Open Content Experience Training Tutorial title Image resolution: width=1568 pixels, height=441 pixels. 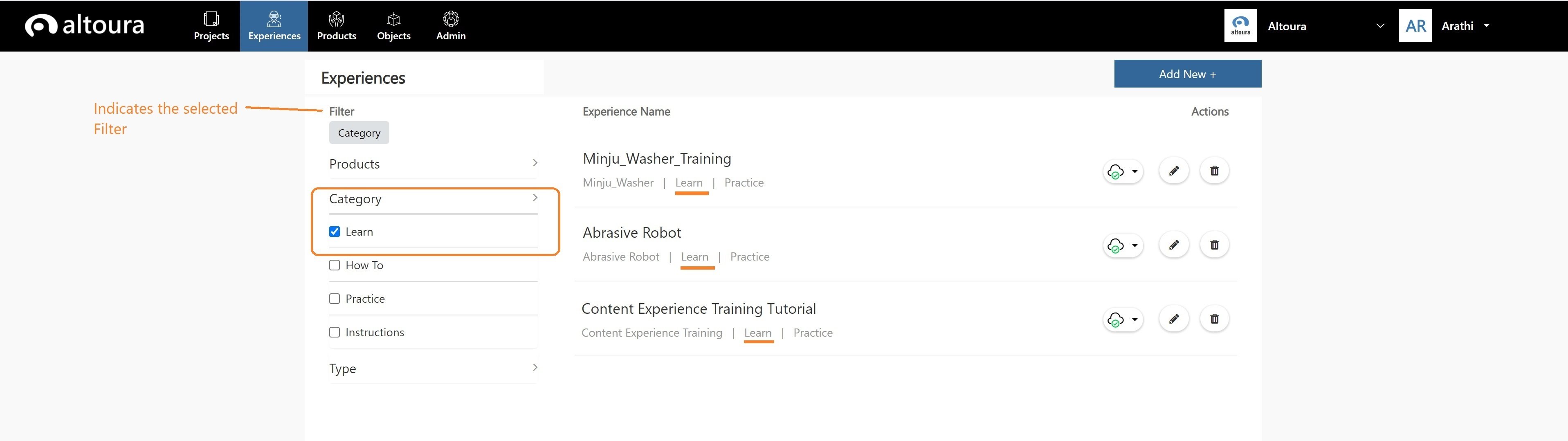699,309
